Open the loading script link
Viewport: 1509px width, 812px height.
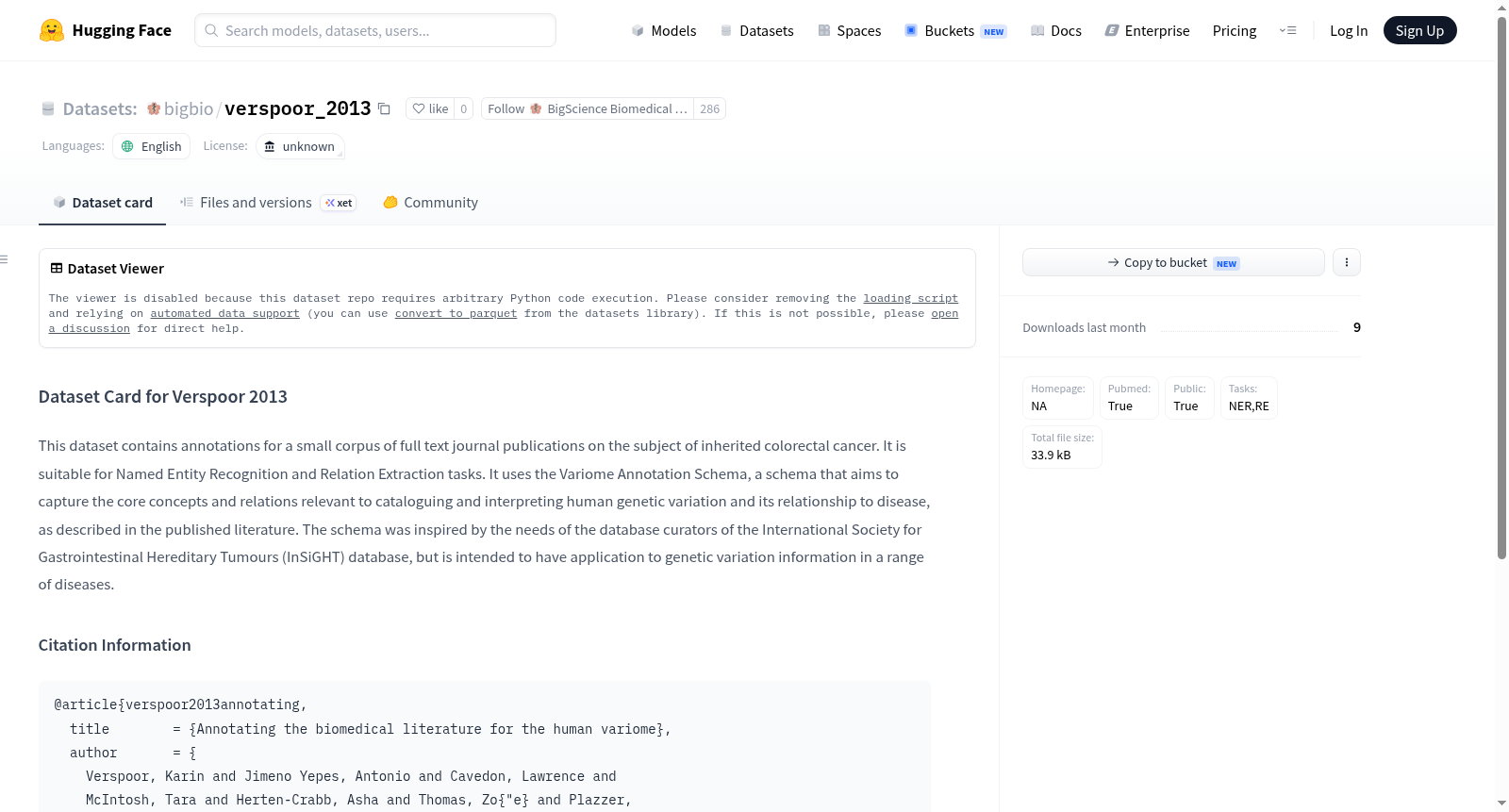[x=911, y=298]
